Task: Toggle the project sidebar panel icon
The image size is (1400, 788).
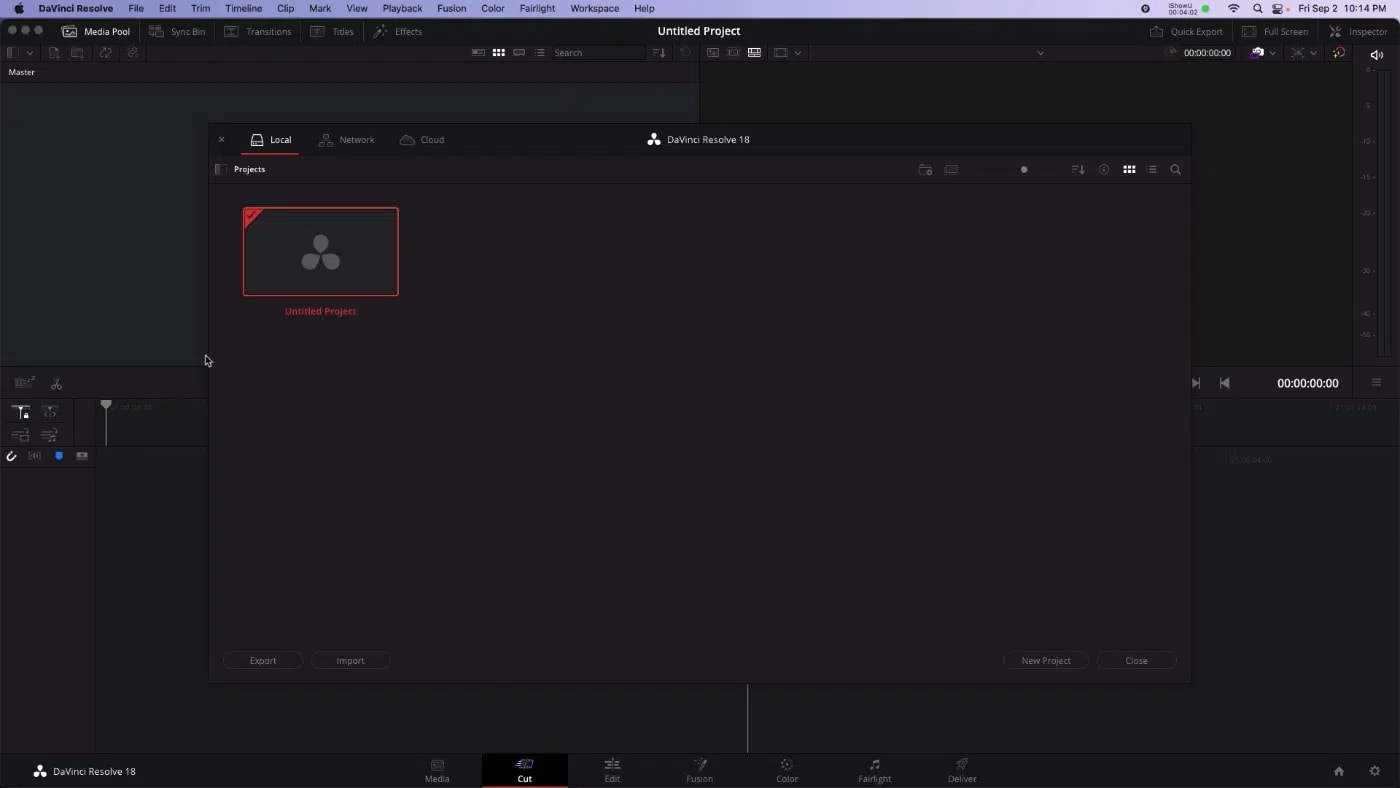Action: (x=221, y=169)
